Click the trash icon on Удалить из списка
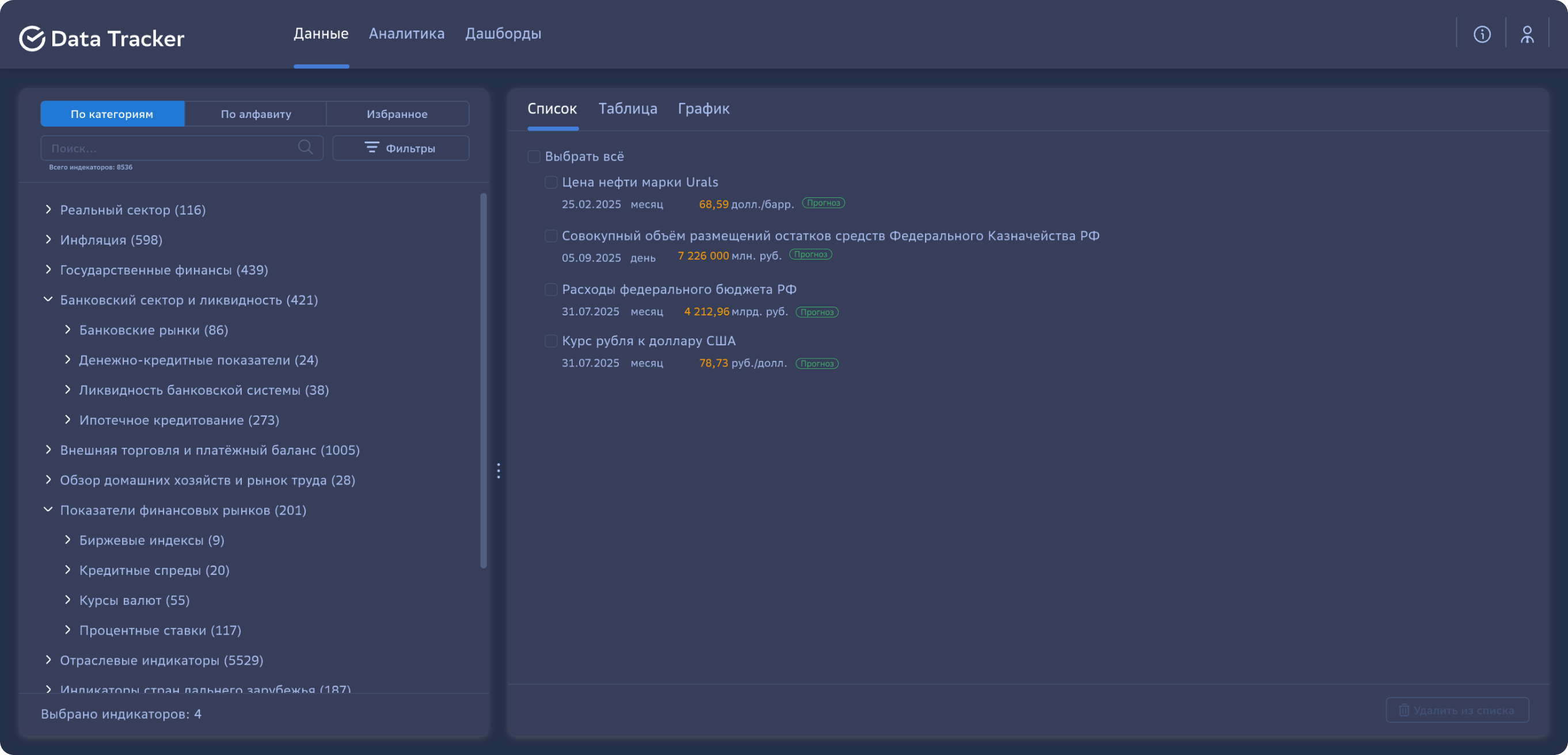The height and width of the screenshot is (755, 1568). (x=1403, y=710)
